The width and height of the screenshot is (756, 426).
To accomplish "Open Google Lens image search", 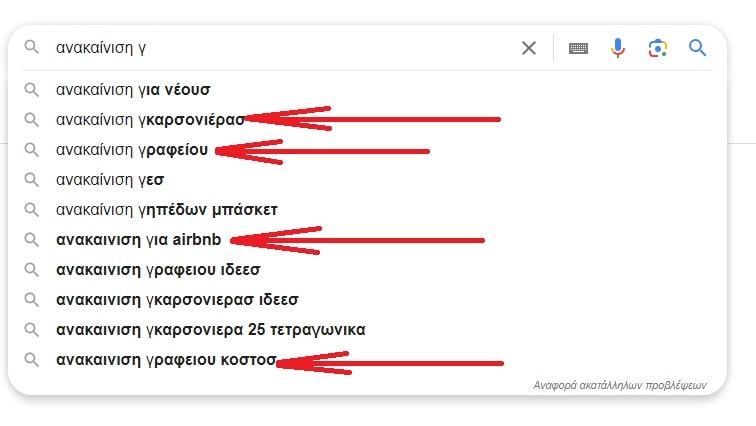I will click(x=657, y=48).
